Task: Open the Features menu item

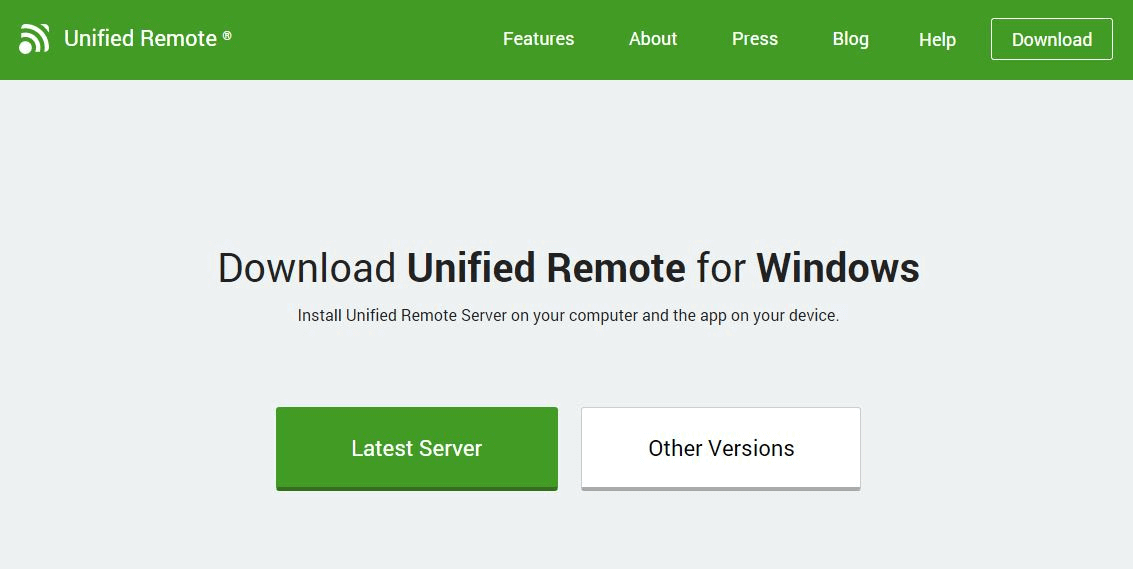Action: pos(538,39)
